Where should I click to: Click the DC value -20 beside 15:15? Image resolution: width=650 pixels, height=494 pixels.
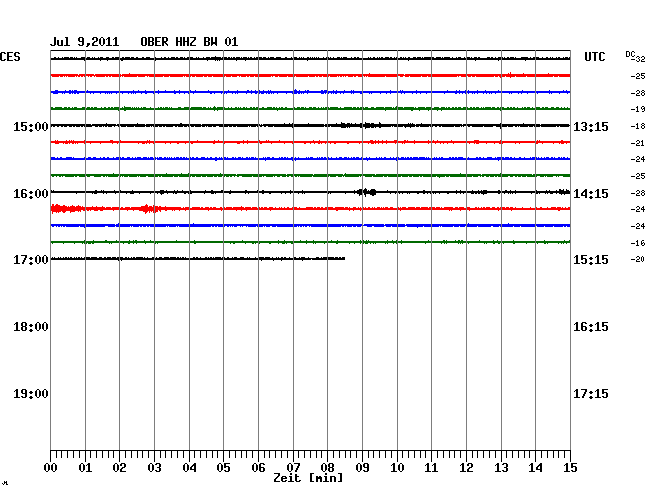pyautogui.click(x=638, y=259)
